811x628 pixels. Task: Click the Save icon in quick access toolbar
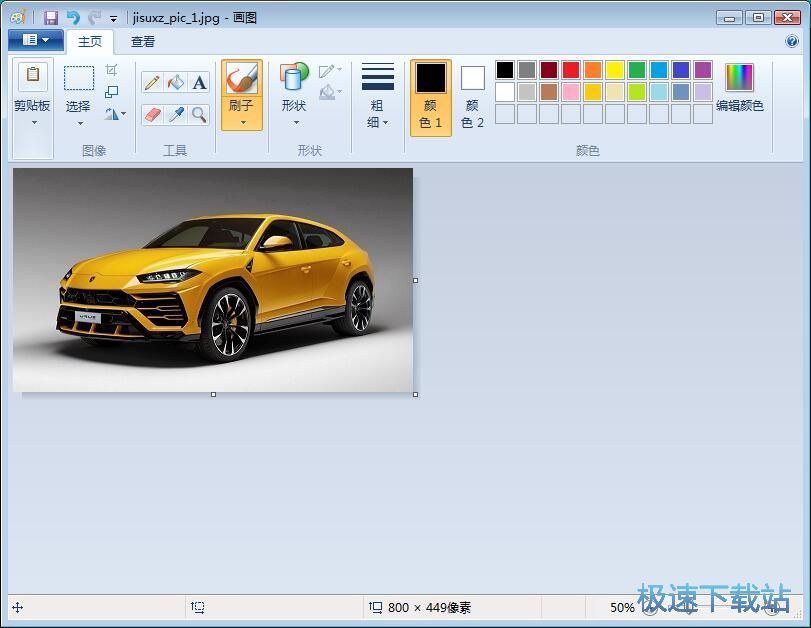pyautogui.click(x=50, y=18)
